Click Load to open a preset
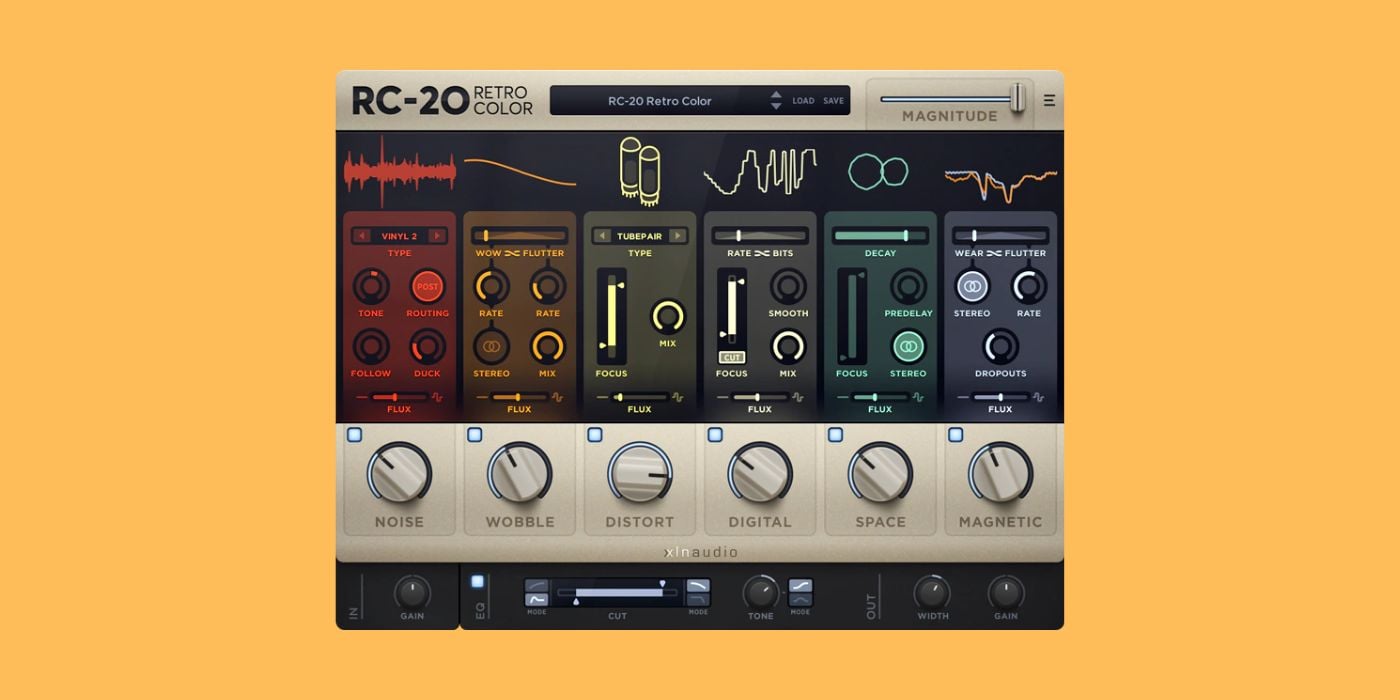1400x700 pixels. [x=804, y=101]
